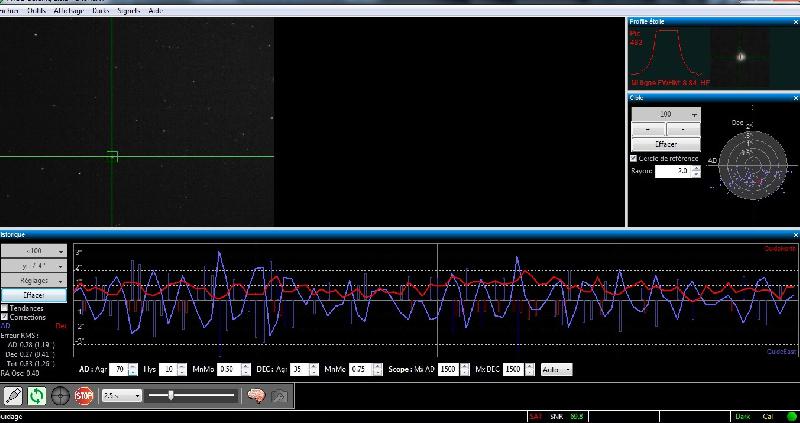Open the Darks menu

click(x=101, y=11)
